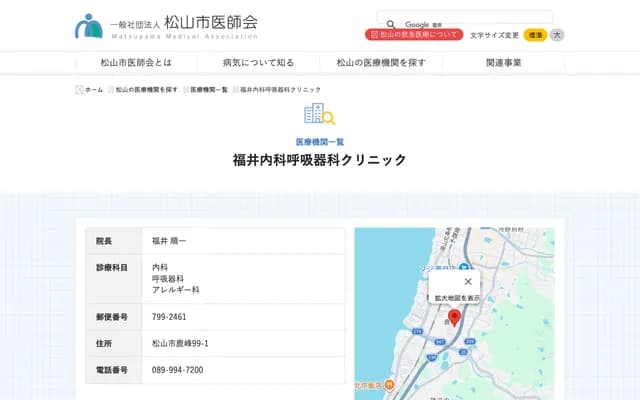Image resolution: width=640 pixels, height=400 pixels.
Task: Click the 診療科目 row label
Action: point(112,268)
